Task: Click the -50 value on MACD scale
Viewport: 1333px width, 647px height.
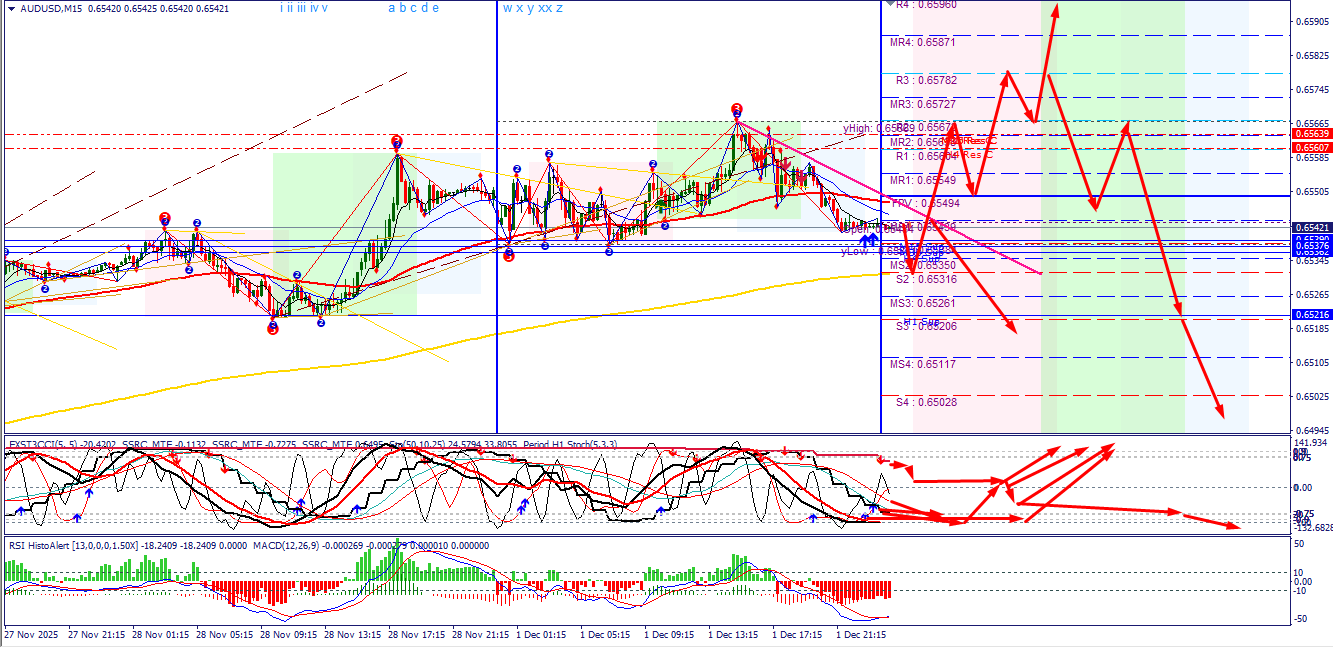Action: (1300, 619)
